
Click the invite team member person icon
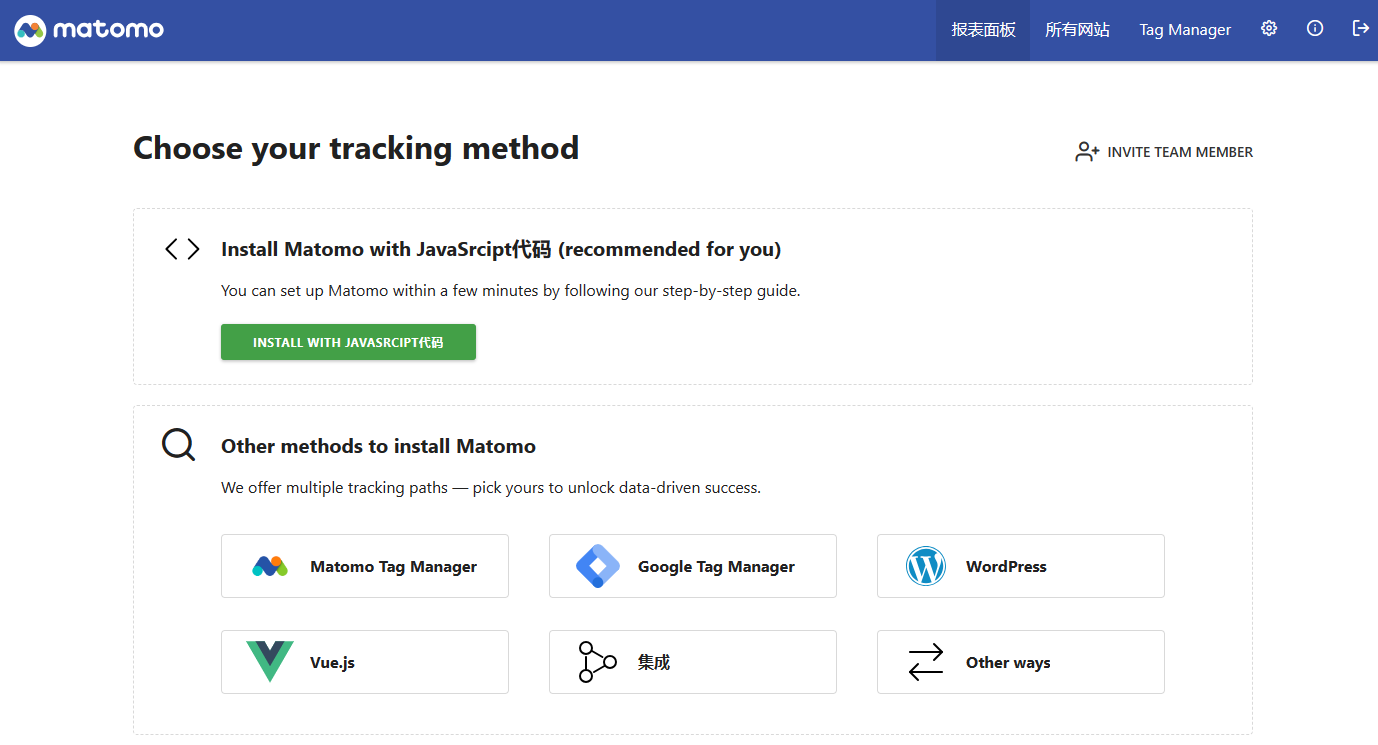point(1087,152)
